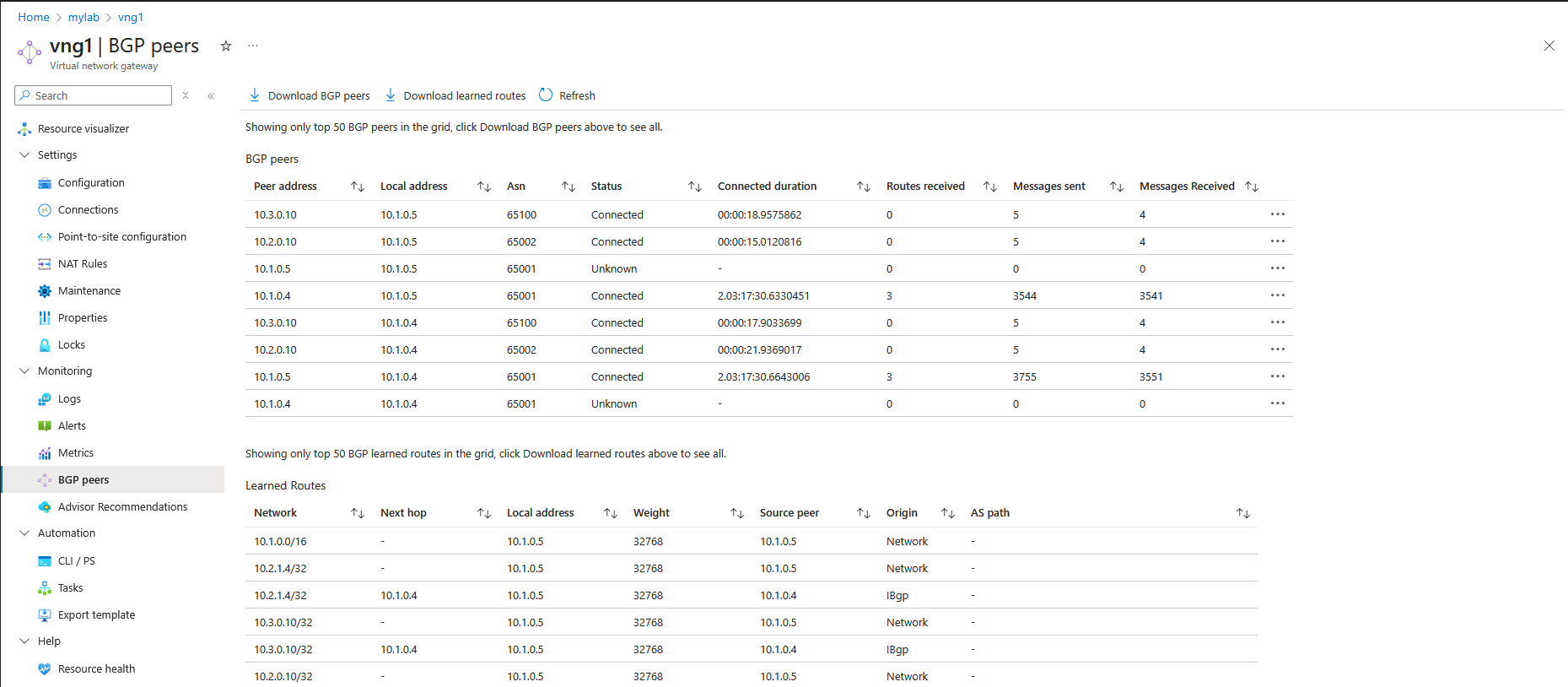
Task: Navigate to mylab breadcrumb link
Action: click(84, 18)
